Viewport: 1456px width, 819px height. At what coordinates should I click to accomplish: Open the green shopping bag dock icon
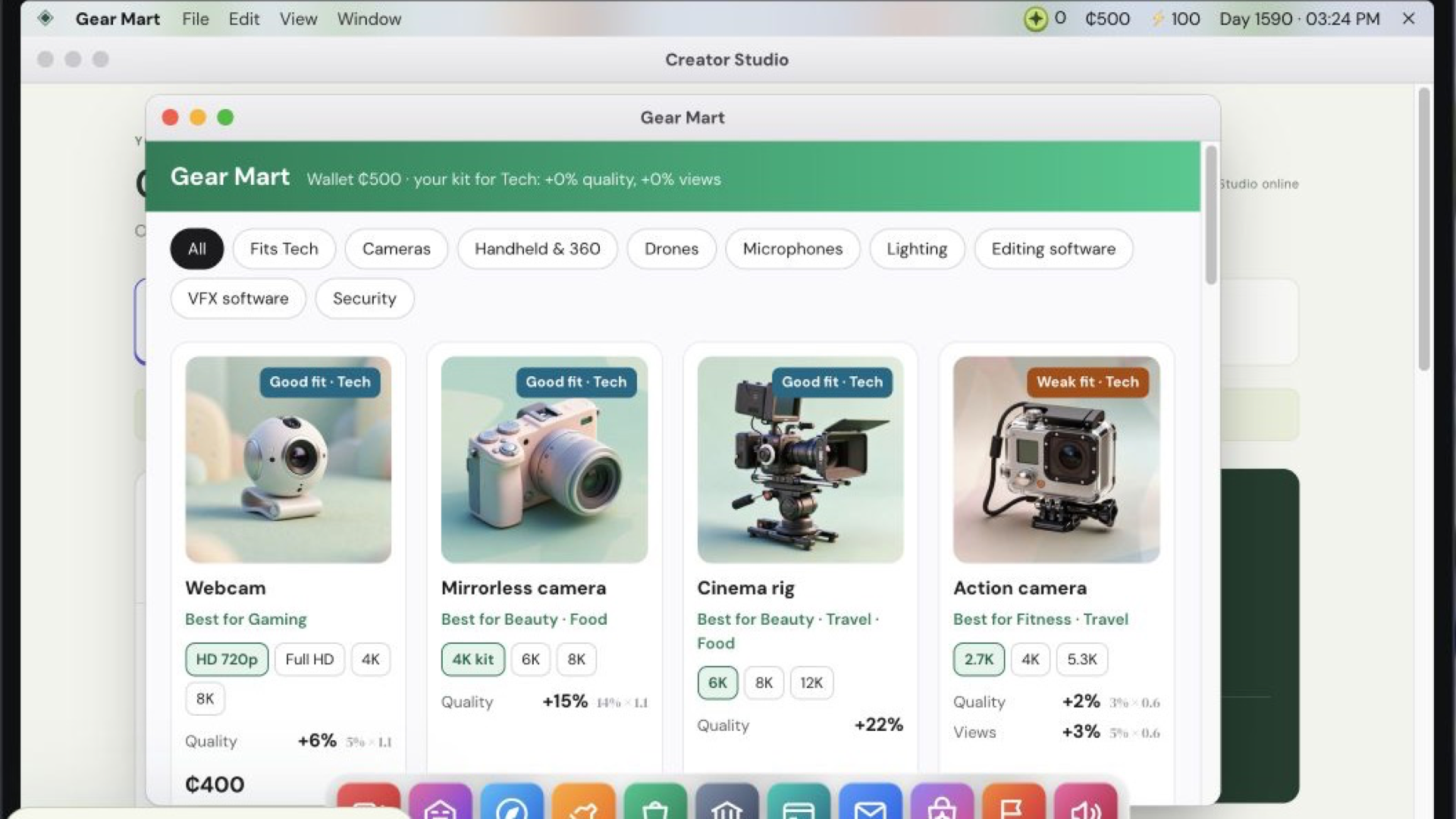pos(655,802)
